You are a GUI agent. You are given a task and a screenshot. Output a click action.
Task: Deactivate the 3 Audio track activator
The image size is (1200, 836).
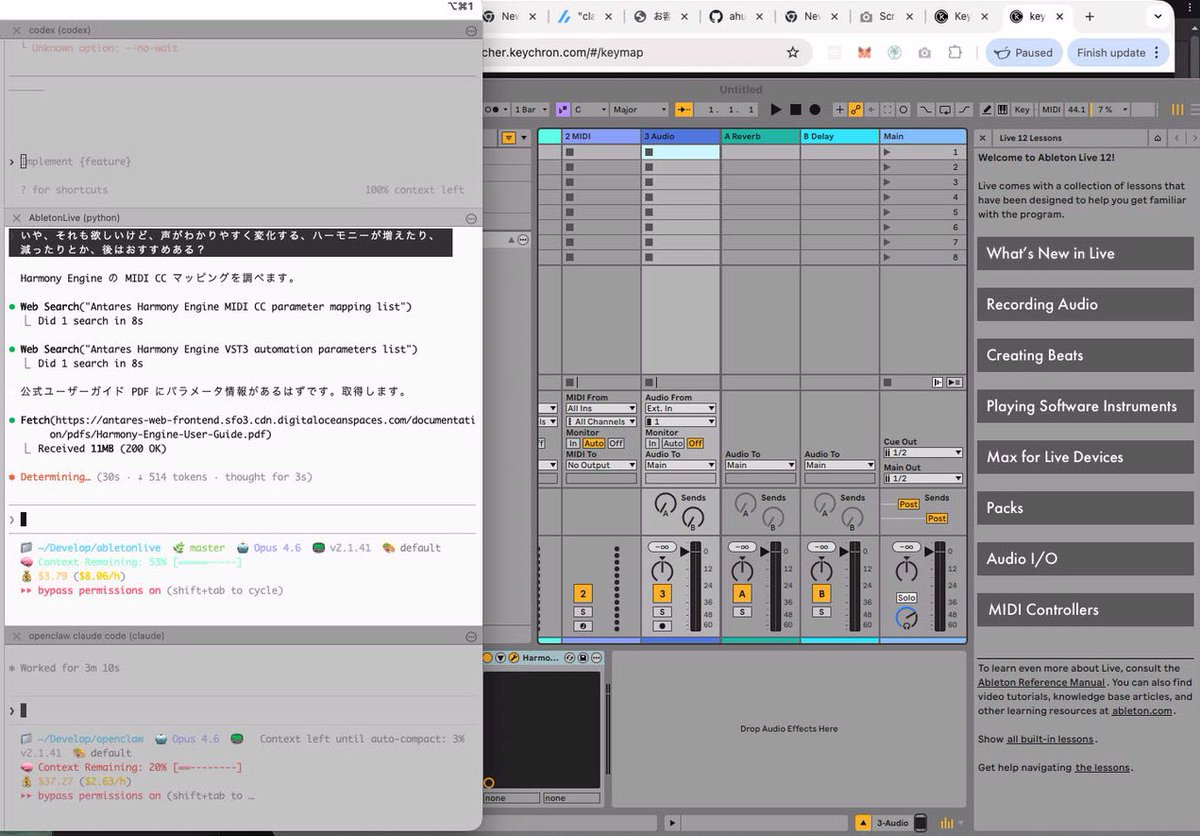click(x=662, y=593)
